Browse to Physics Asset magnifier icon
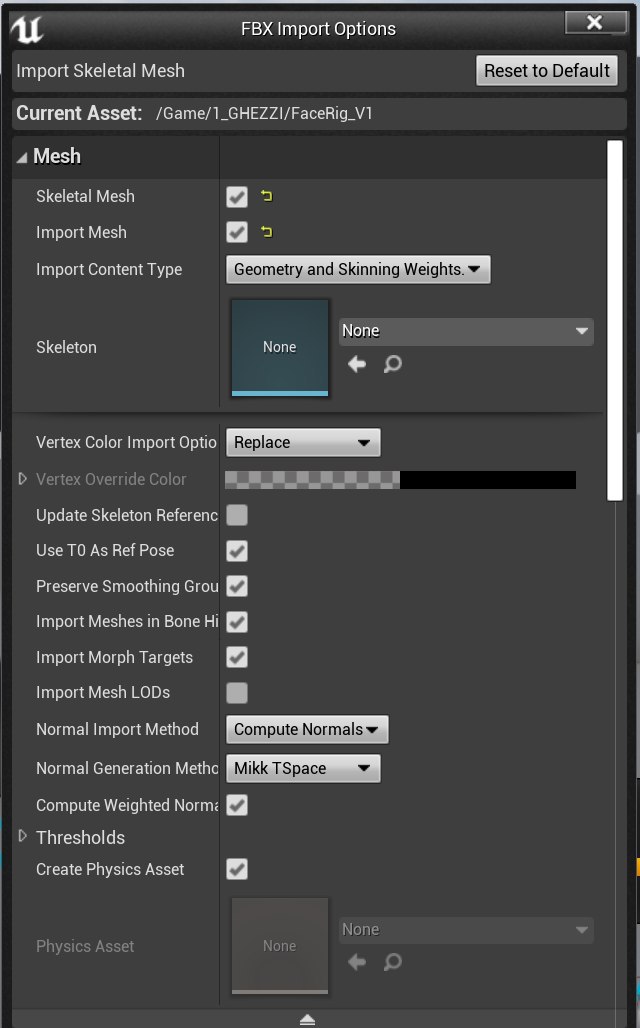The height and width of the screenshot is (1028, 640). [x=392, y=962]
